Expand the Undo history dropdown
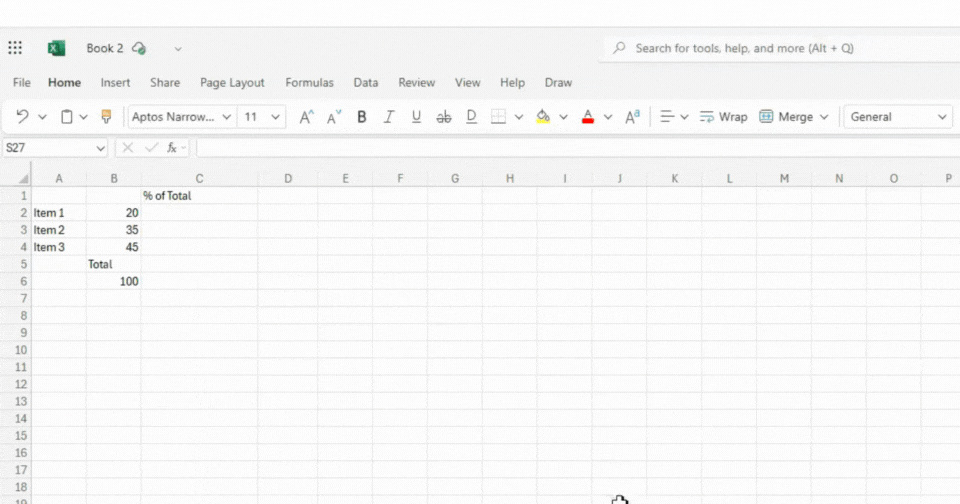 [42, 116]
